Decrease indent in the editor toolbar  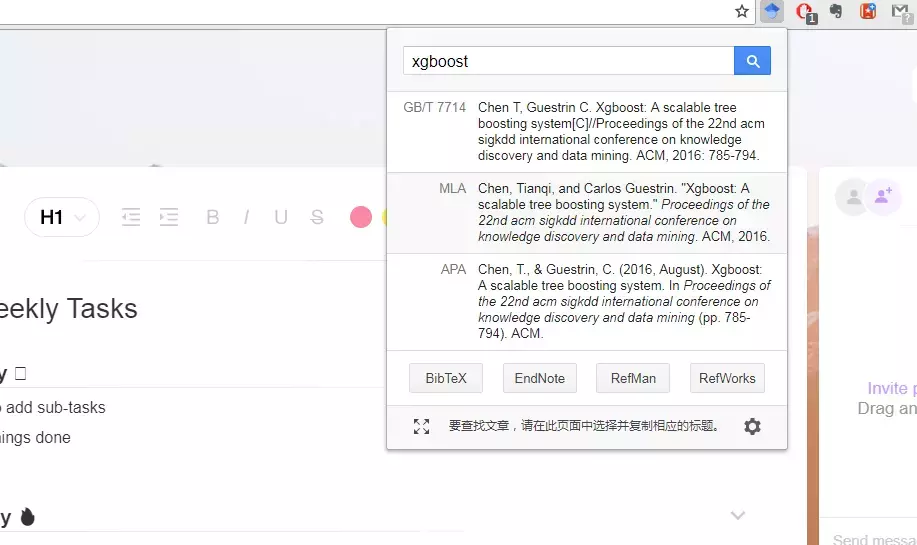click(131, 217)
